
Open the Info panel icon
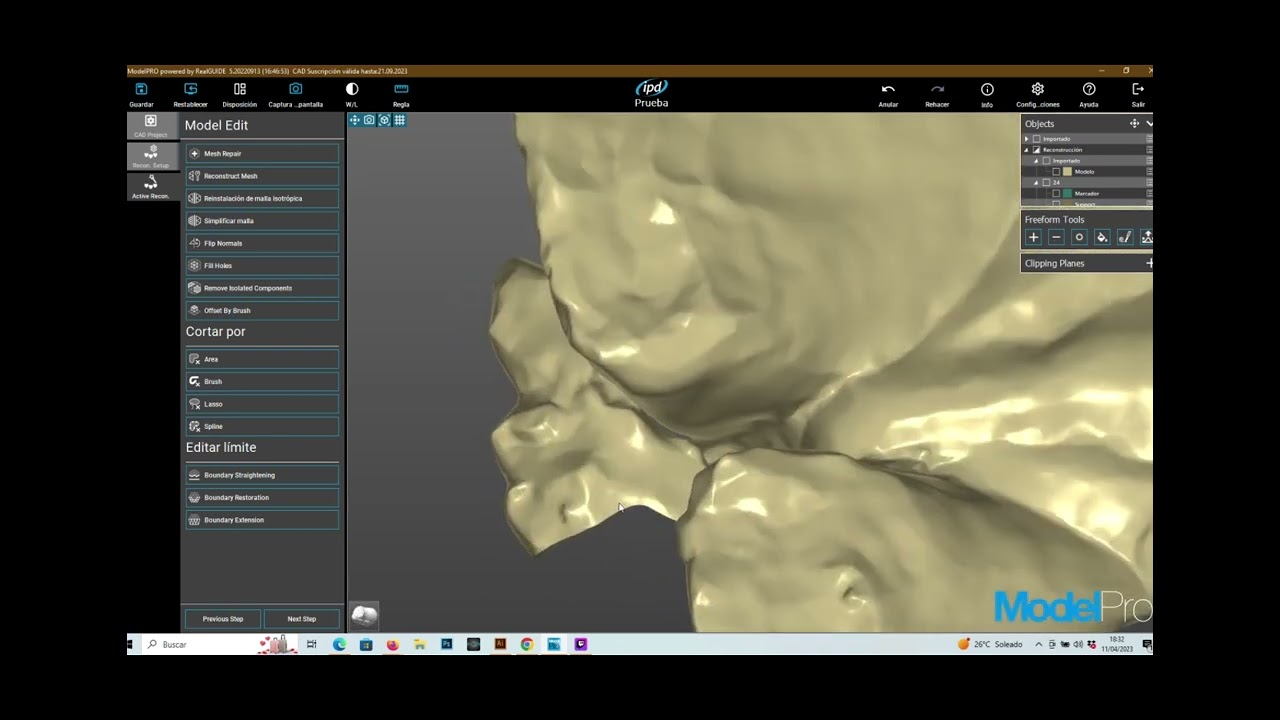(987, 90)
